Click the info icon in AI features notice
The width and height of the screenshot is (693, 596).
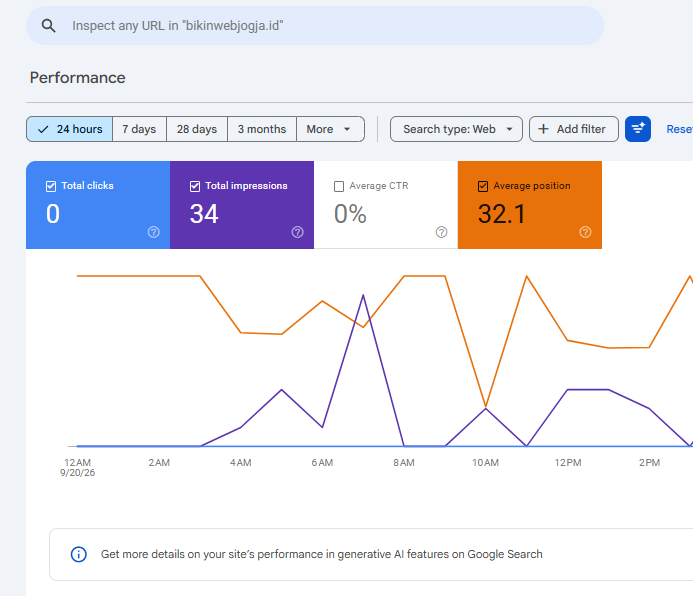coord(79,554)
